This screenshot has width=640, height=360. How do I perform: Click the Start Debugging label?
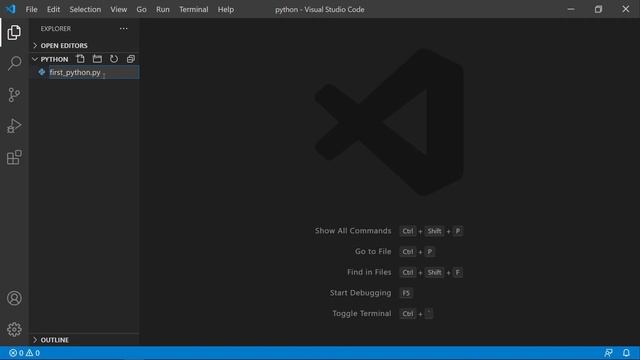360,293
